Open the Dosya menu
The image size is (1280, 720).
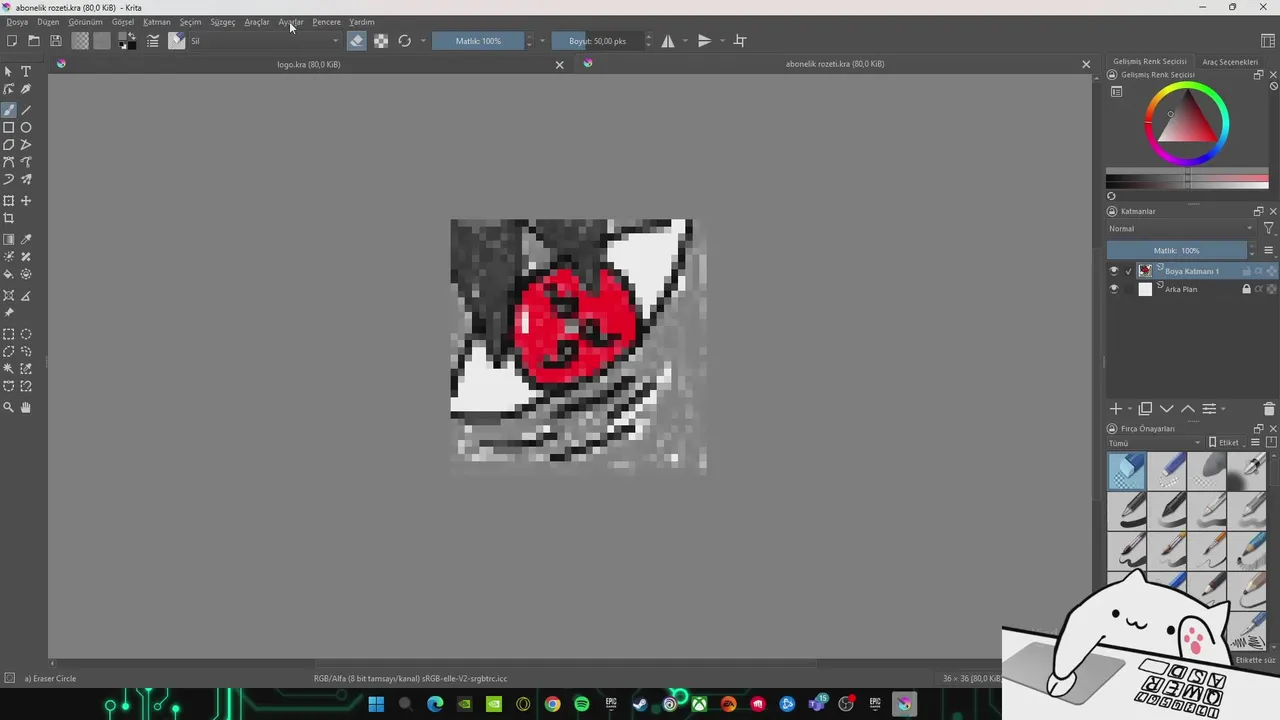coord(18,22)
